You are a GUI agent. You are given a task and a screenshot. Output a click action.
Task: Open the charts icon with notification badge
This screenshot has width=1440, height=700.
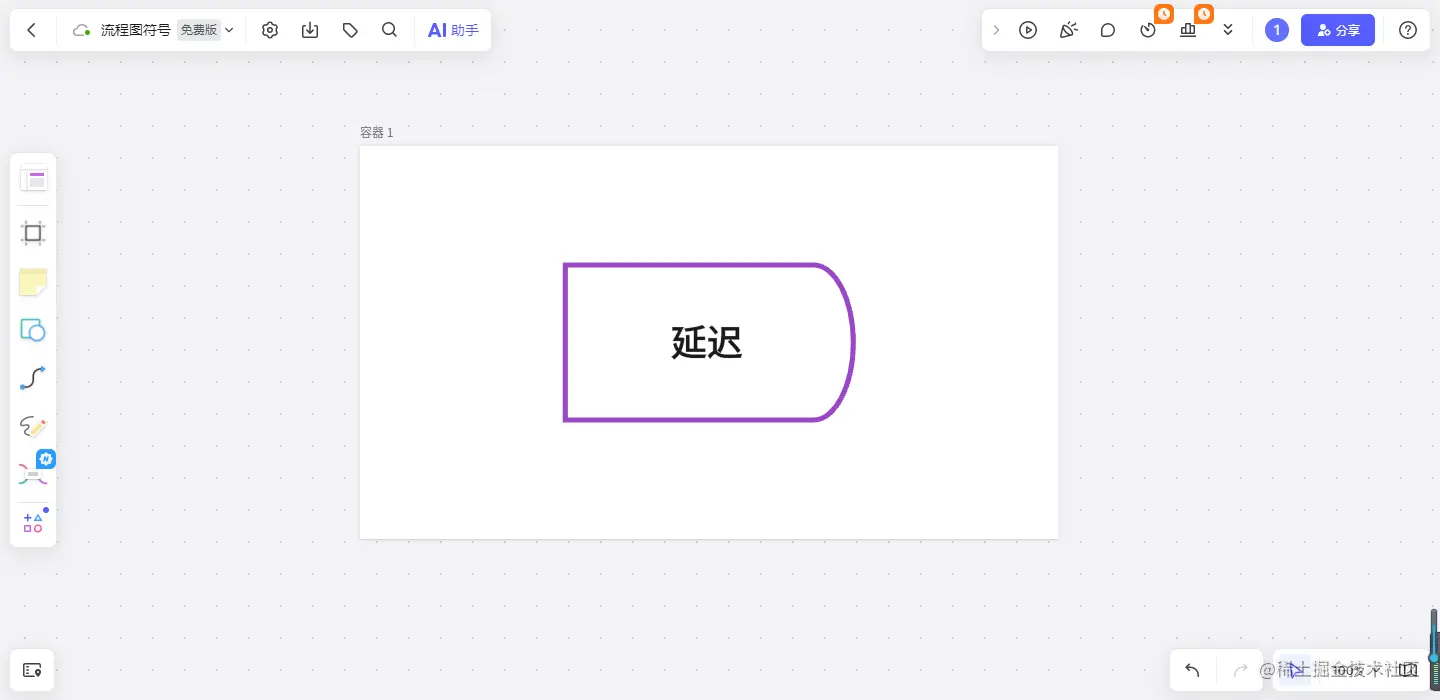coord(1188,30)
